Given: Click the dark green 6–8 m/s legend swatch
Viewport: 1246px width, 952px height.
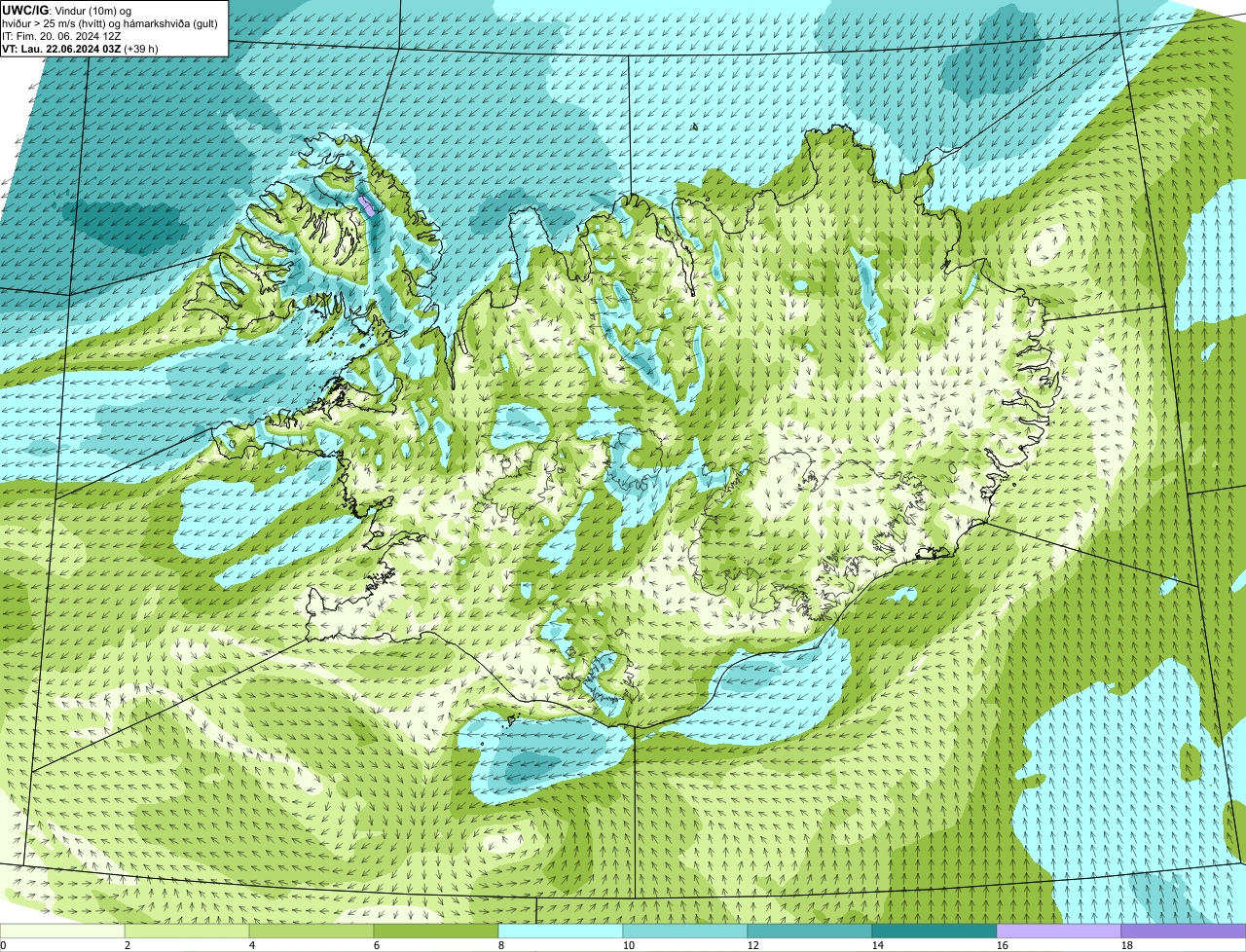Looking at the screenshot, I should (436, 932).
